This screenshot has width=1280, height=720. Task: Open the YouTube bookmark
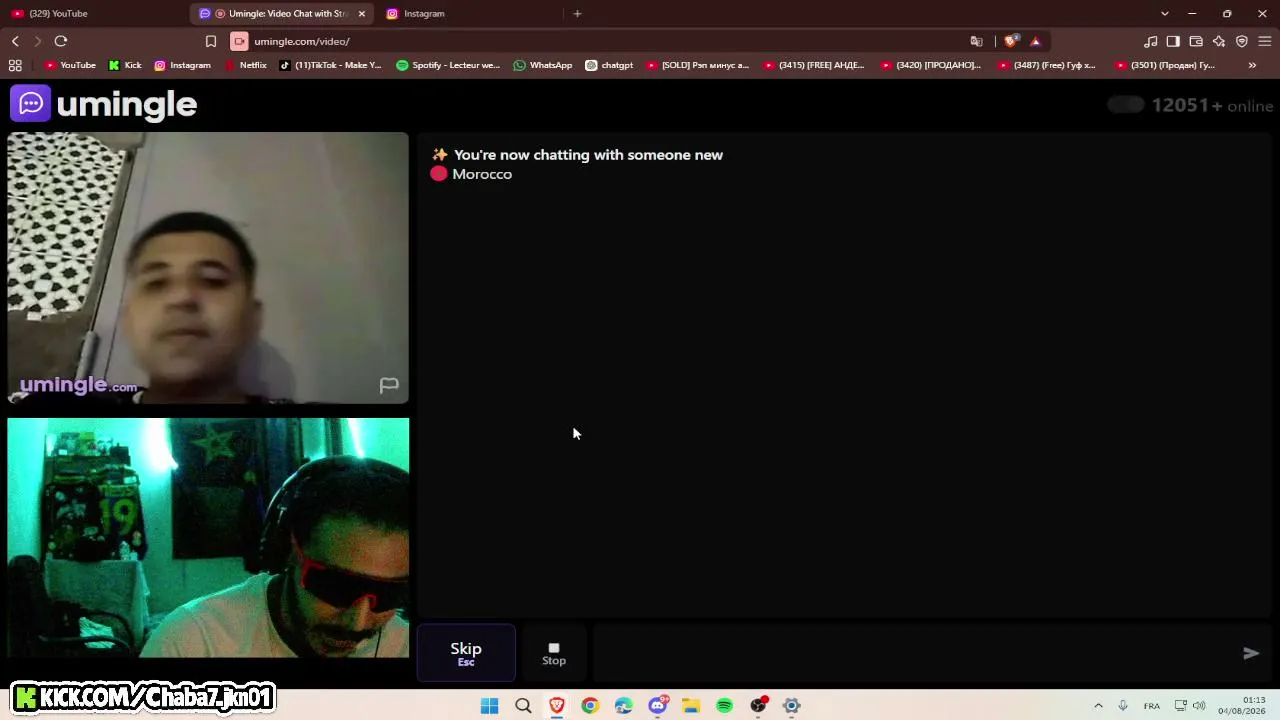point(70,65)
